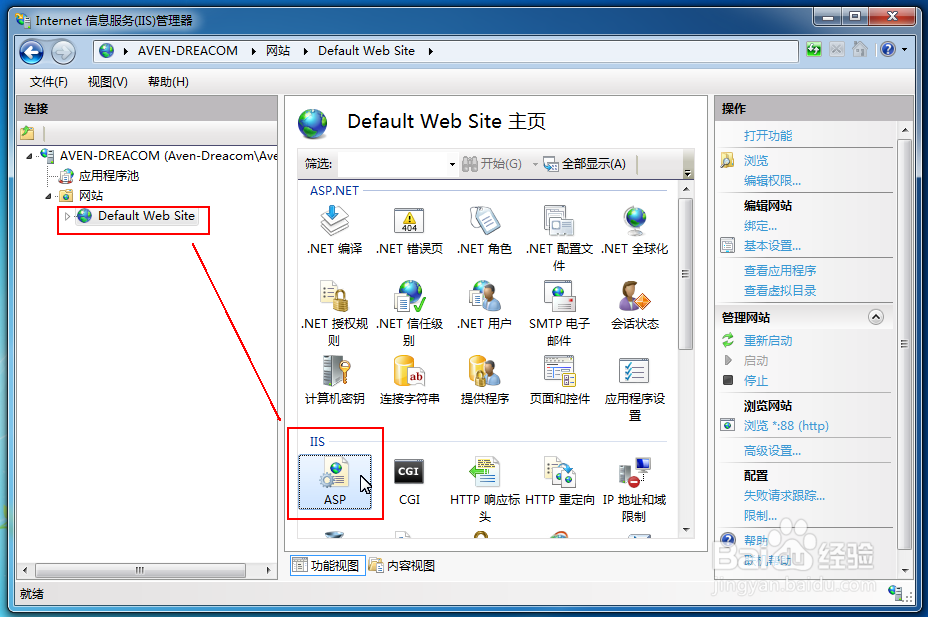Open the 视图(V) menu
The image size is (928, 617).
point(107,82)
